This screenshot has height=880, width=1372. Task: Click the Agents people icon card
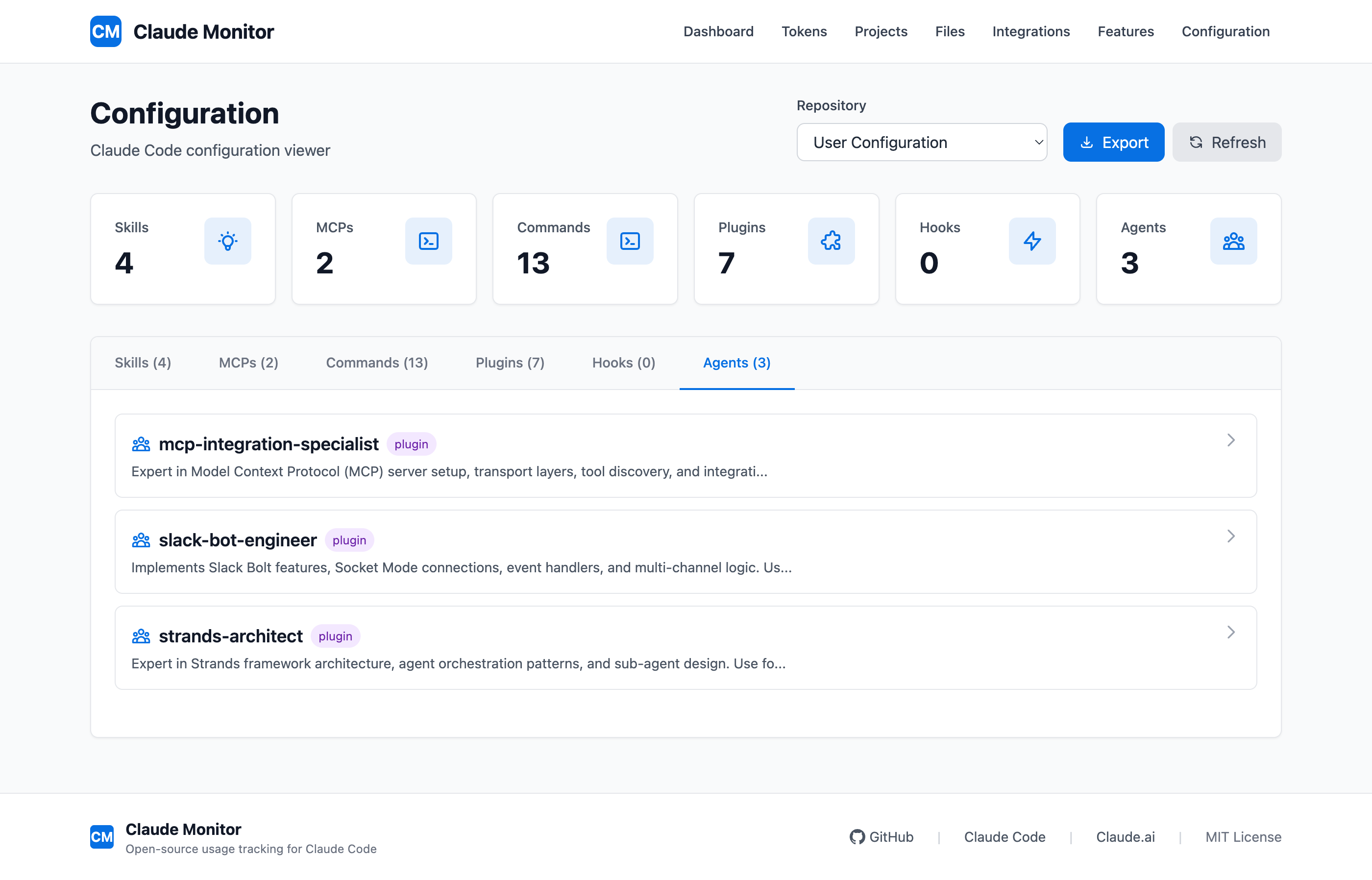[x=1233, y=241]
